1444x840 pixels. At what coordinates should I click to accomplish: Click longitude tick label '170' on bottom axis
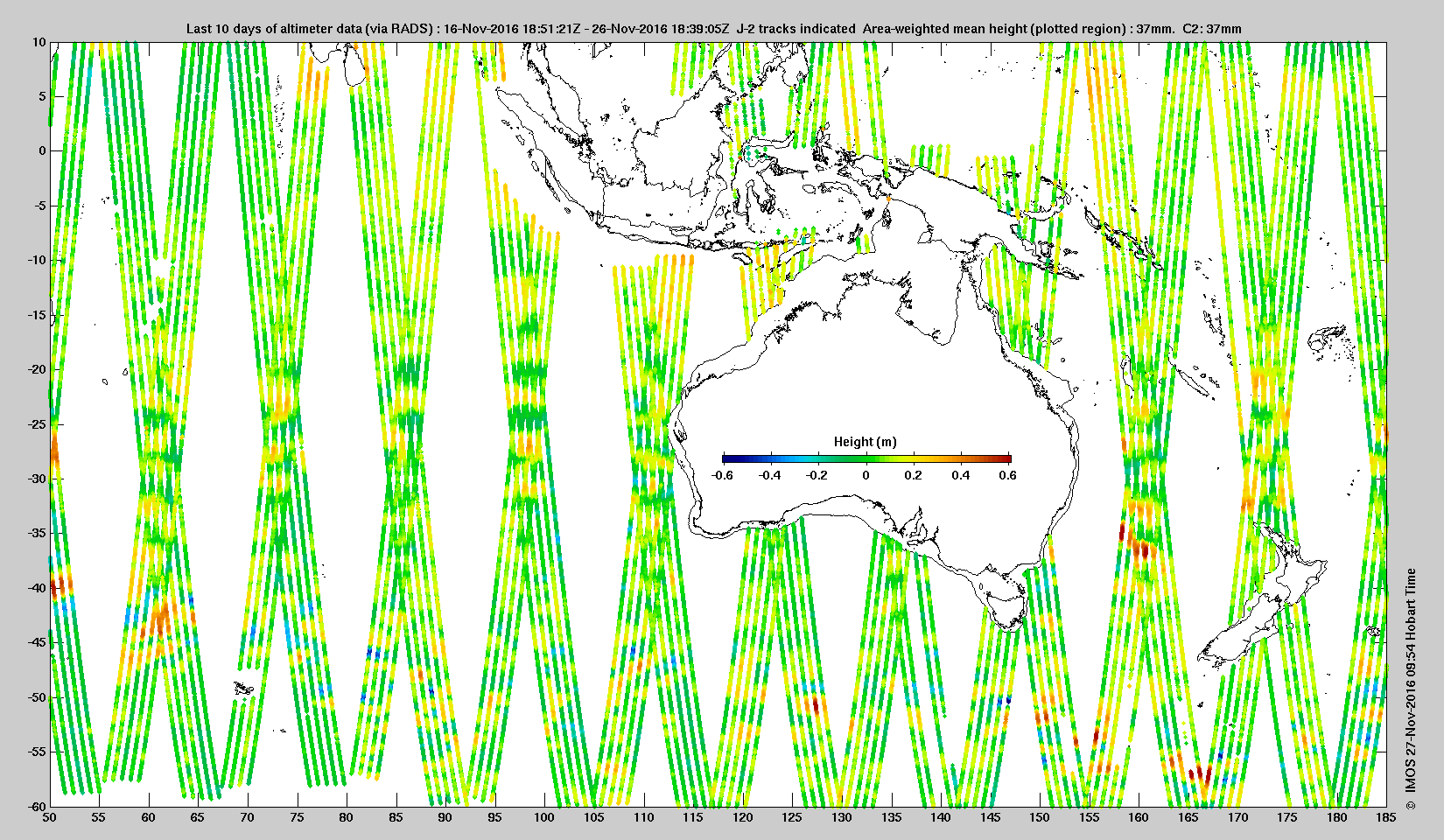[x=1237, y=817]
